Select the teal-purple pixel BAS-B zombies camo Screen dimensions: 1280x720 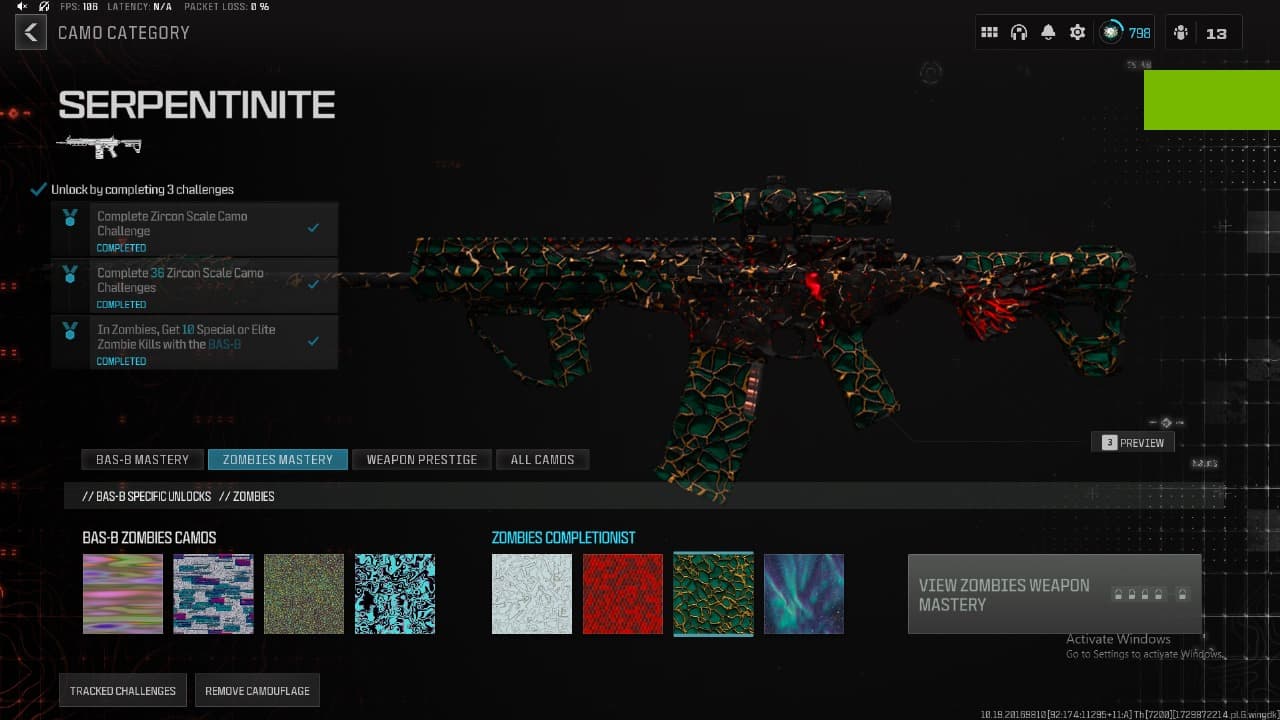click(213, 594)
